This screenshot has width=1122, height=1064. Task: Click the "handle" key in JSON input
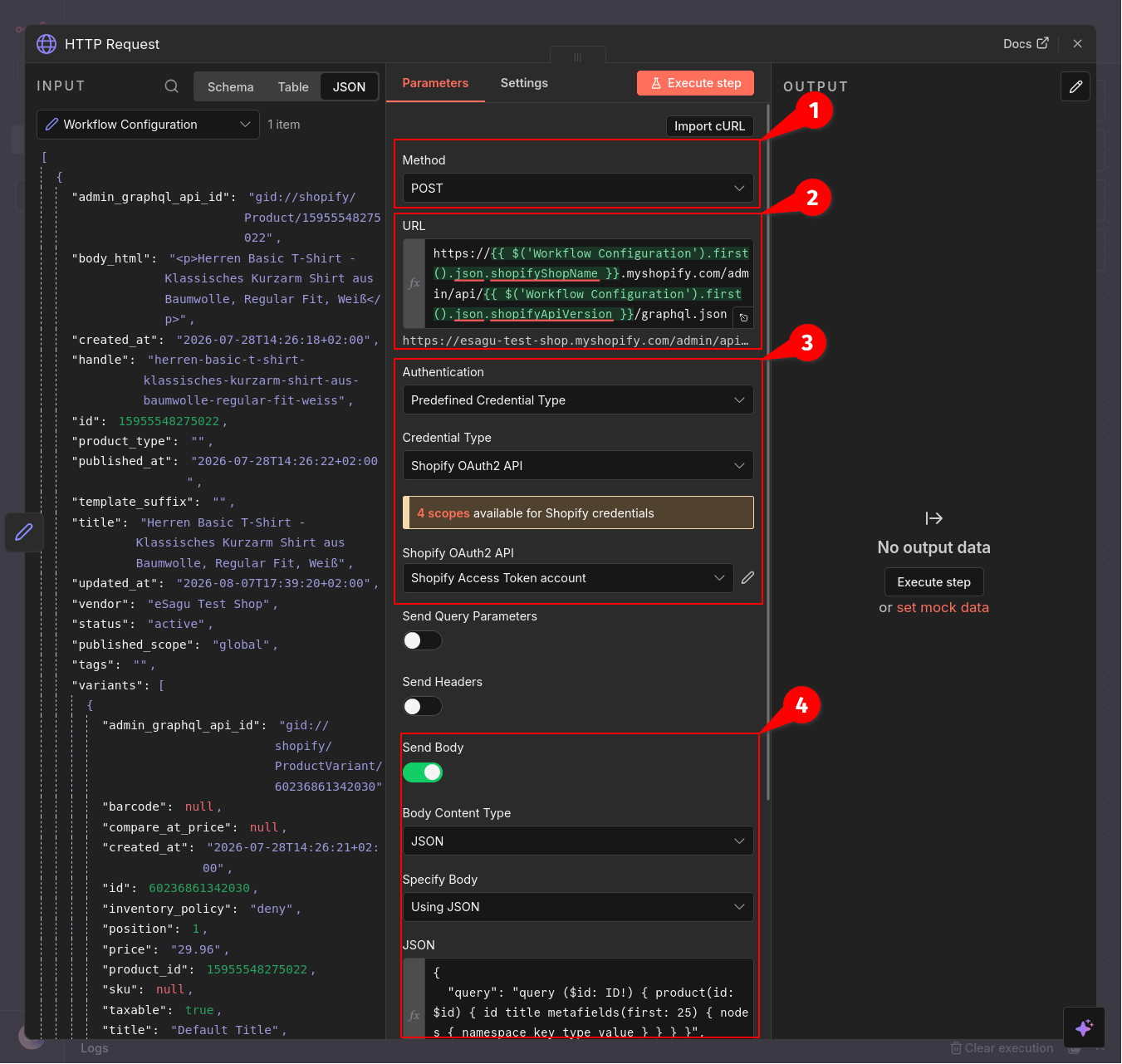pyautogui.click(x=103, y=360)
